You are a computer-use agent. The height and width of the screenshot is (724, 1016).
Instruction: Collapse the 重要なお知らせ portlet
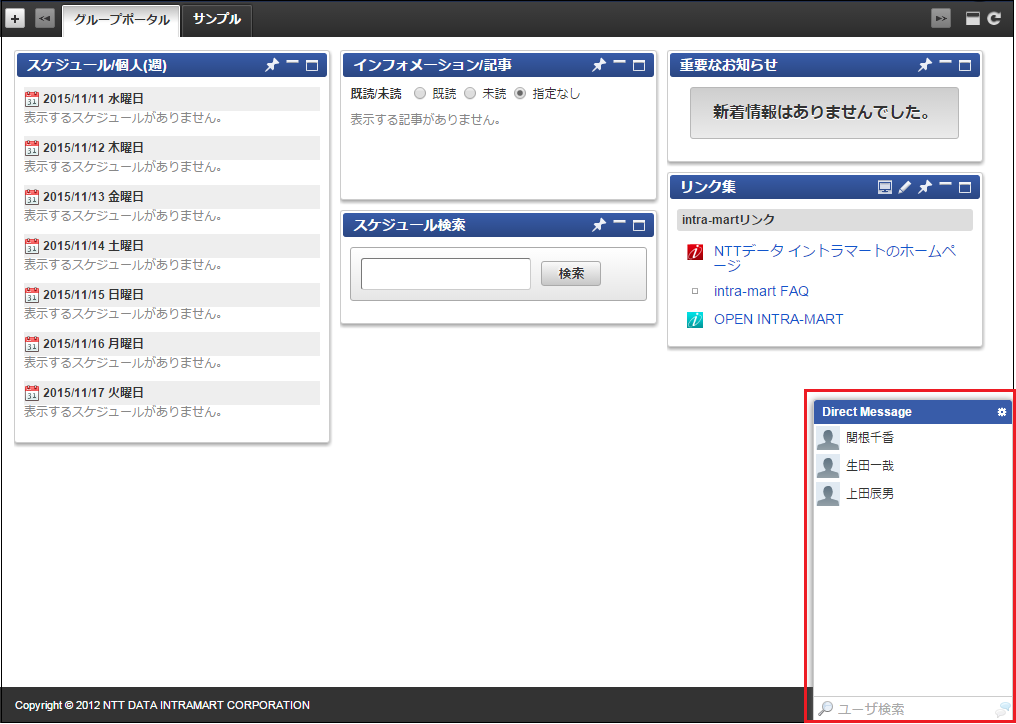click(x=946, y=62)
